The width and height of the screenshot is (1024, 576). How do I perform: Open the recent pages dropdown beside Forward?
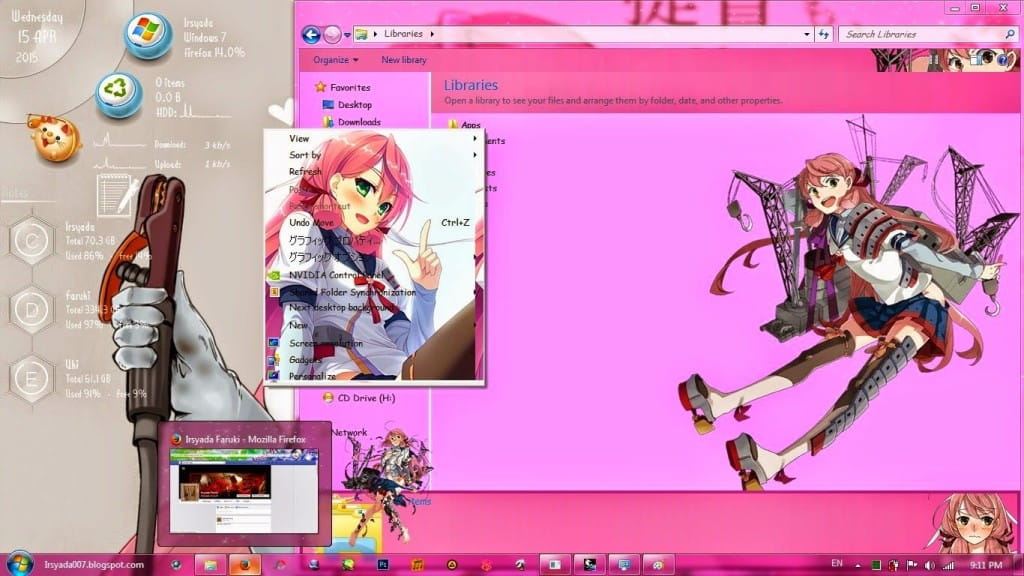[347, 35]
